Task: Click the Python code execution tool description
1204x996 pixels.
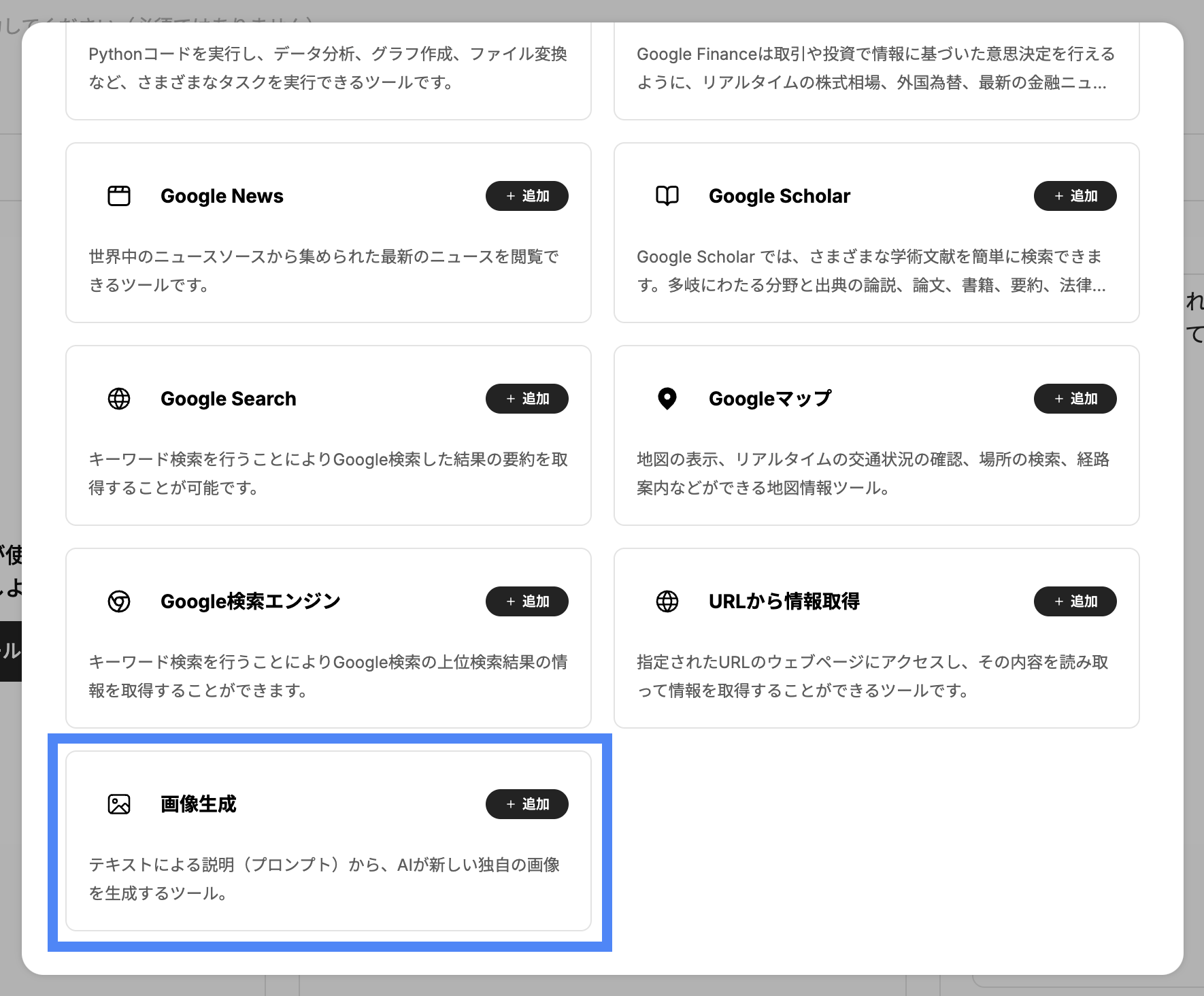Action: coord(327,68)
